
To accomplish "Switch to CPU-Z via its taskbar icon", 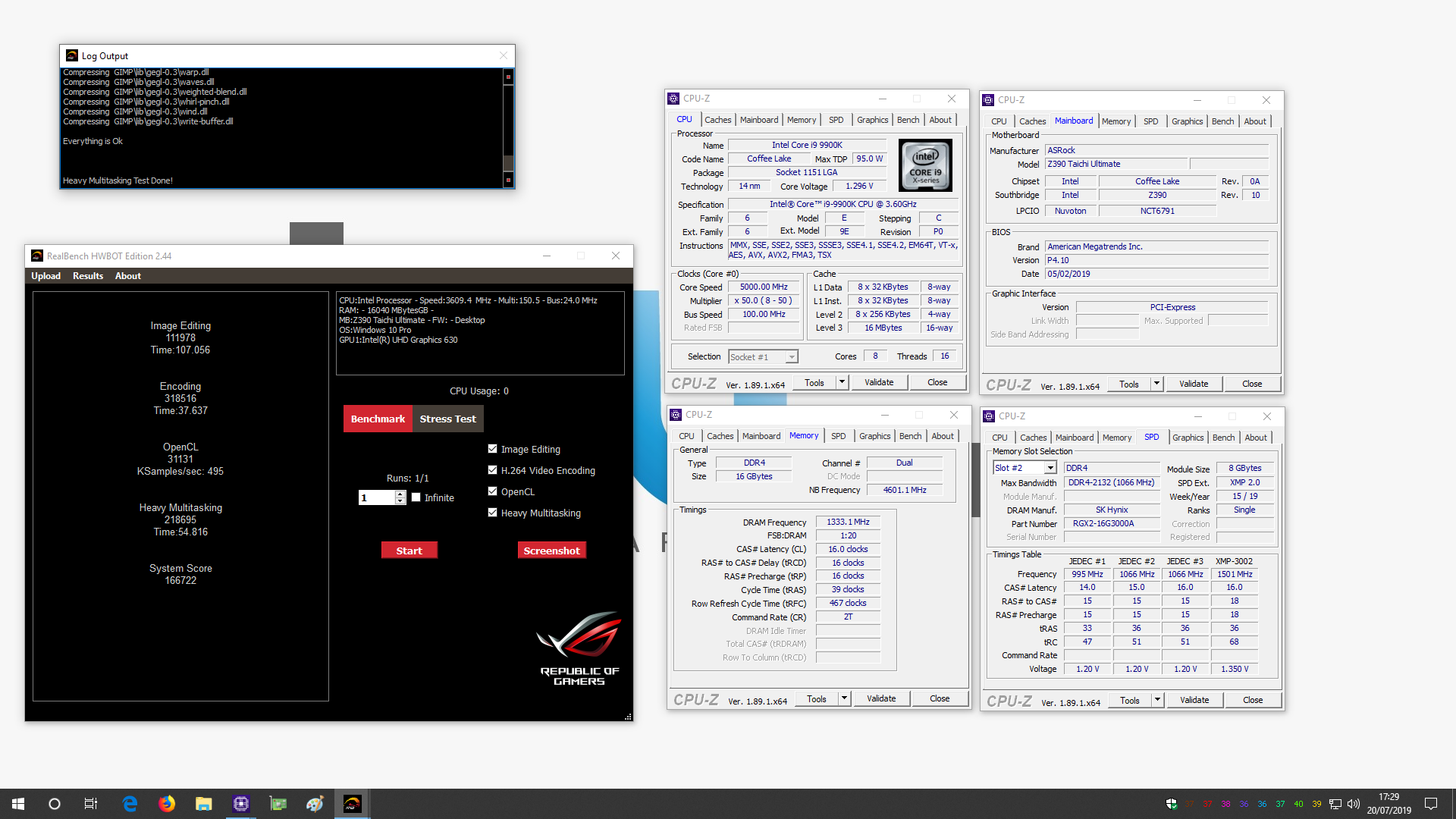I will (x=241, y=804).
